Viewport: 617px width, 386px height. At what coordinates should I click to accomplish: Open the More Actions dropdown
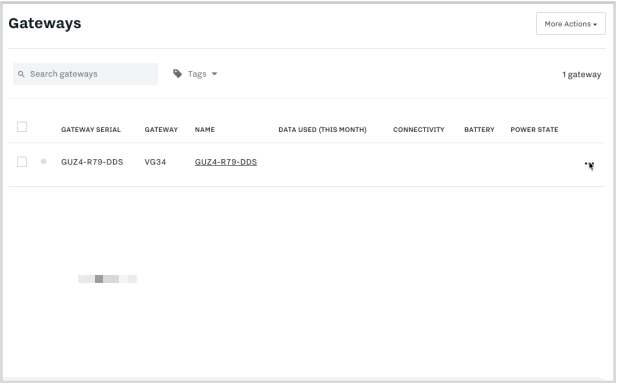571,24
